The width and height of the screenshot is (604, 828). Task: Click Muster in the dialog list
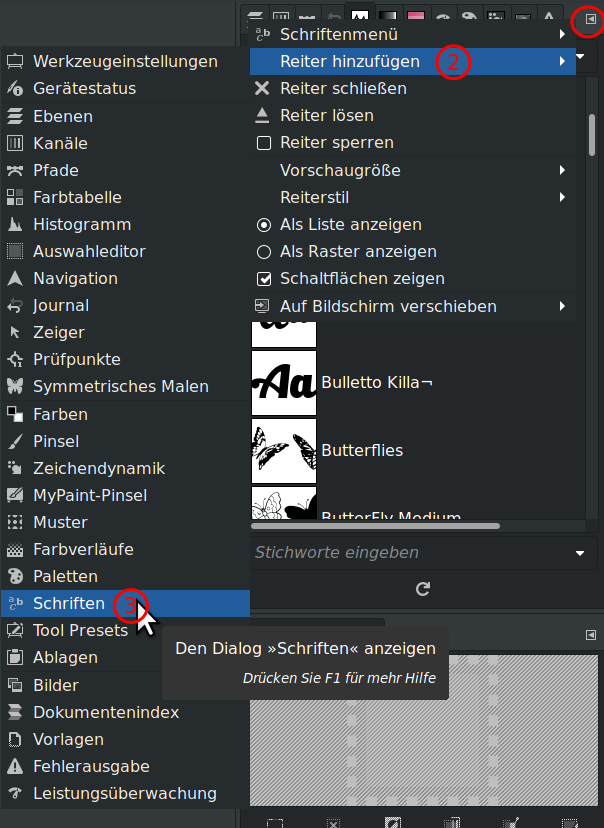[x=125, y=522]
